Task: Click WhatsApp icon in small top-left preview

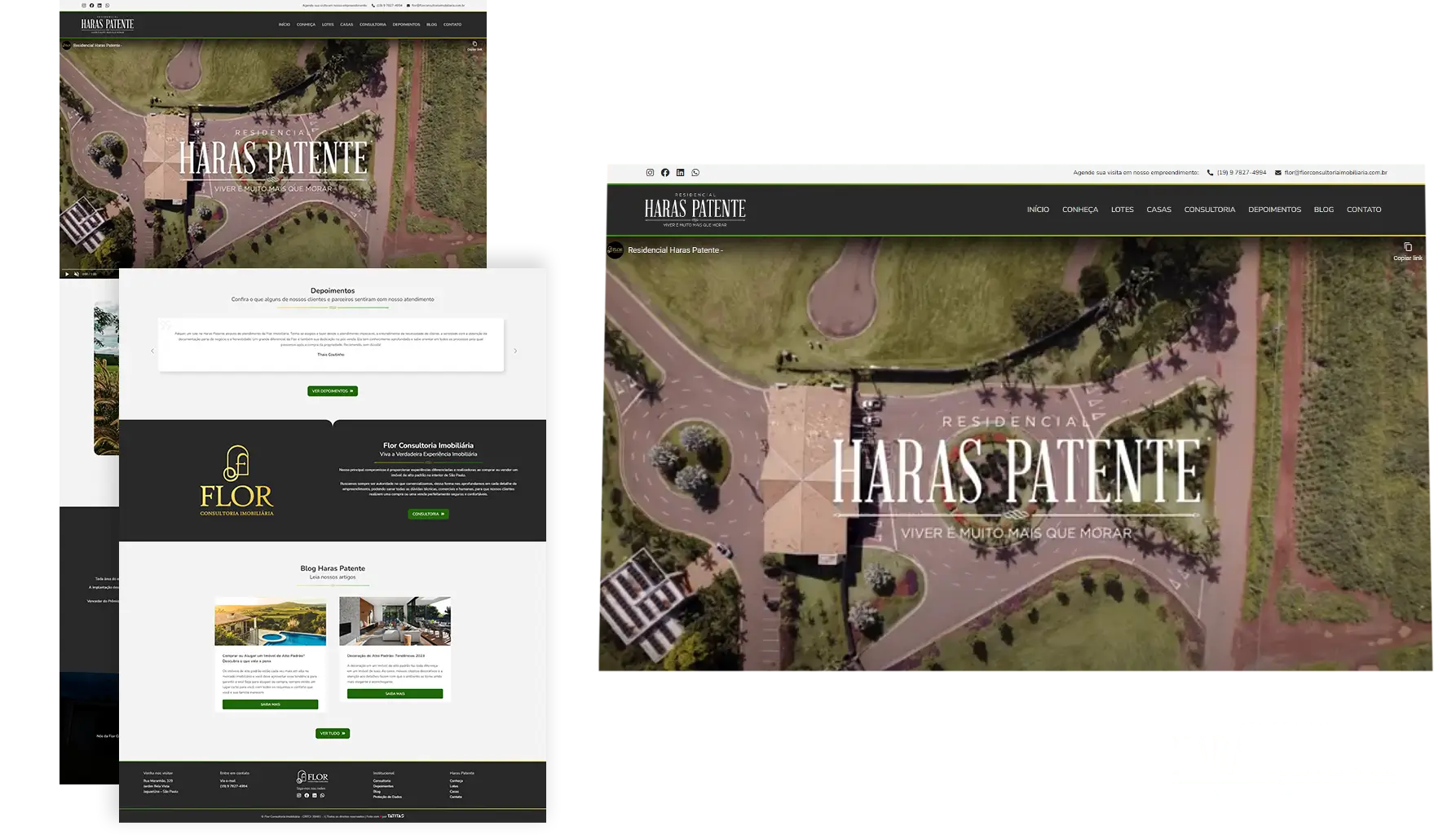Action: tap(108, 6)
